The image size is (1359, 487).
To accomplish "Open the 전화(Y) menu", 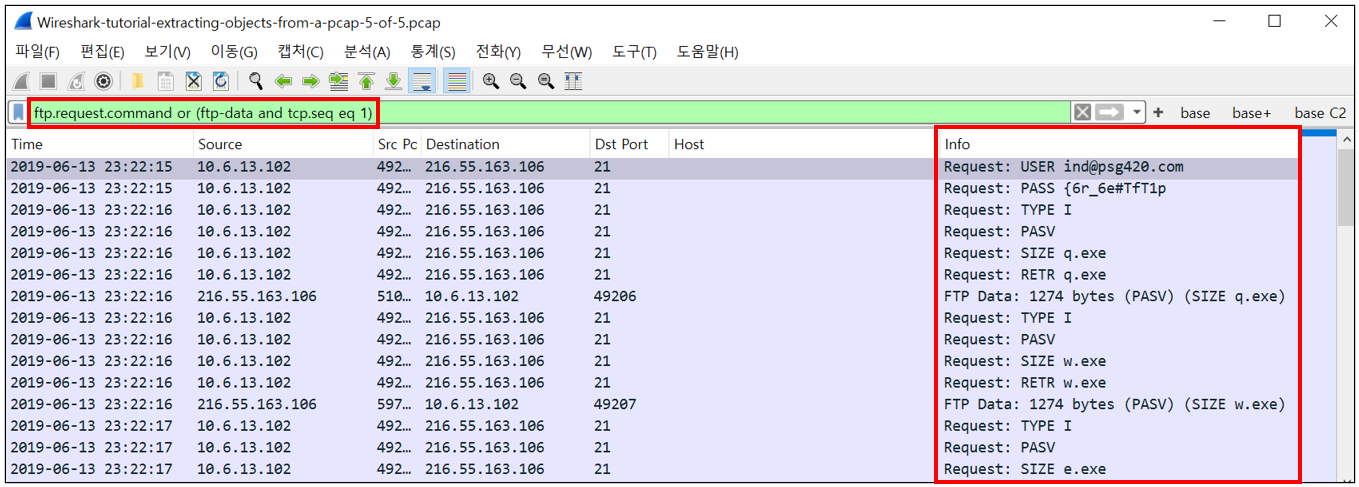I will coord(498,52).
